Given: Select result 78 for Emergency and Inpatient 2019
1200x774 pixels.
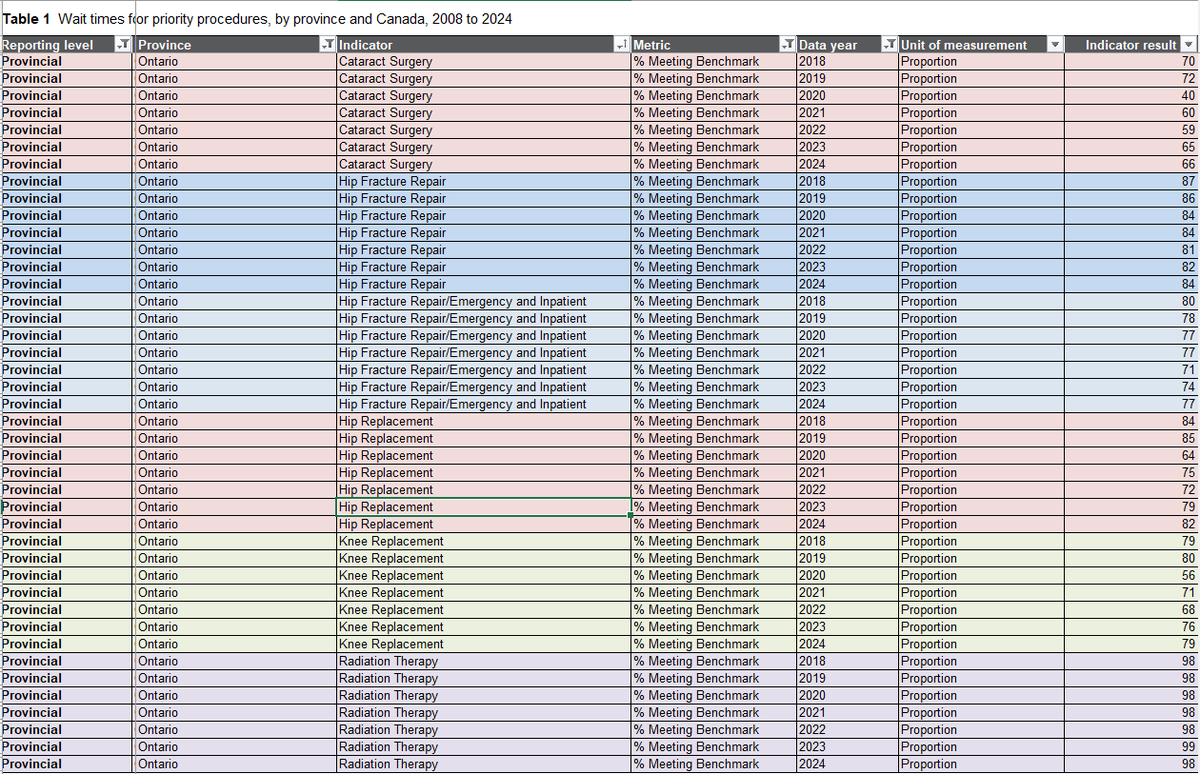Looking at the screenshot, I should click(1131, 318).
